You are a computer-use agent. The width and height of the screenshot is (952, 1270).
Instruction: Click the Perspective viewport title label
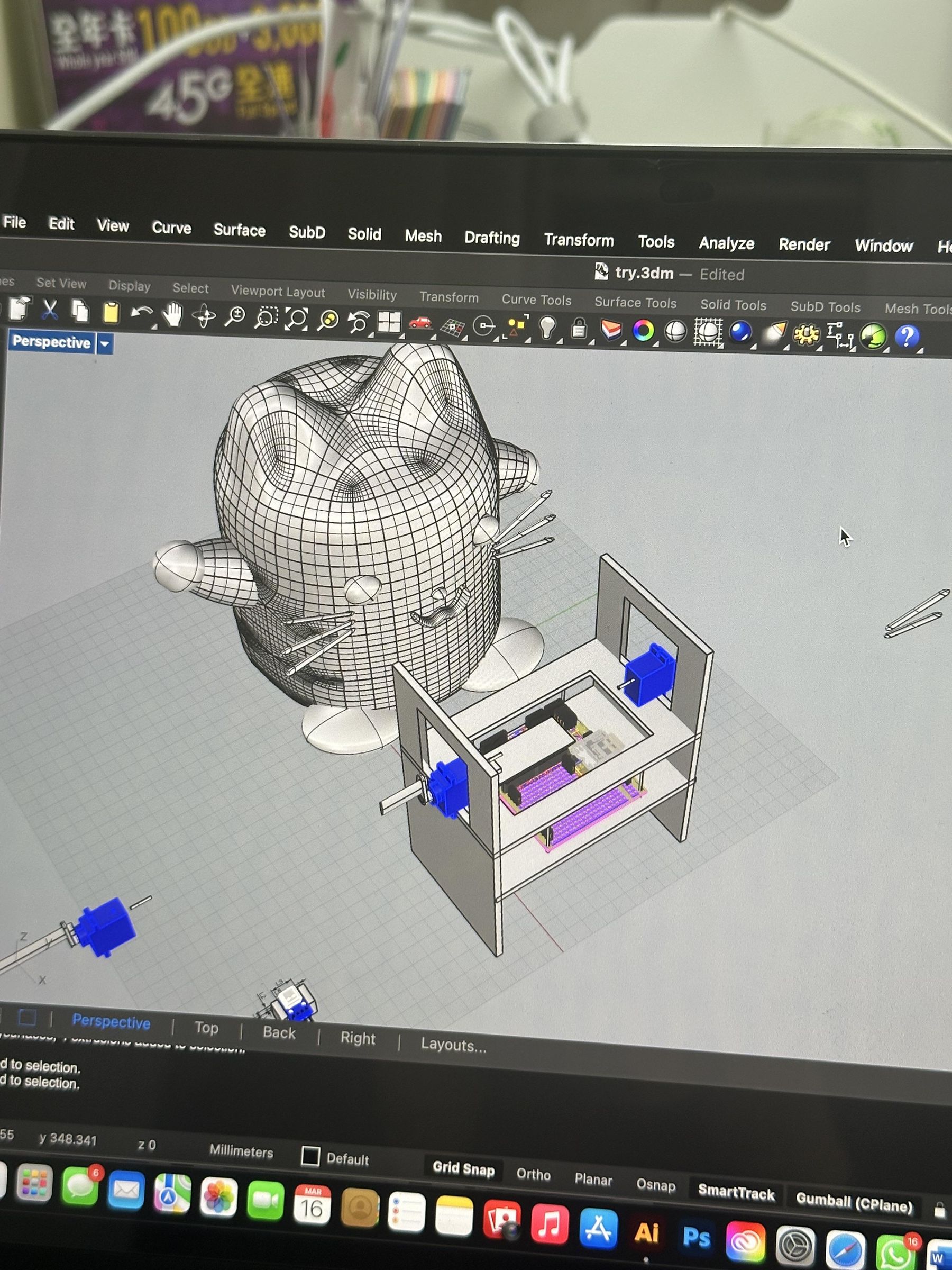coord(52,342)
